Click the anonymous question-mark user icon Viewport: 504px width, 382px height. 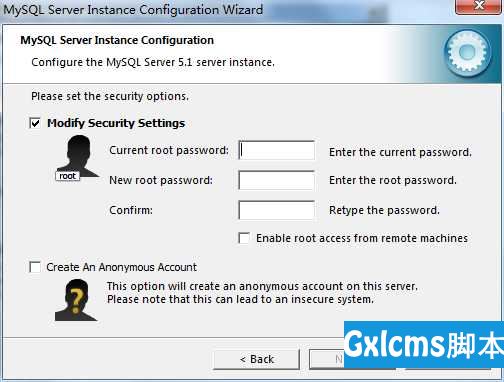[x=76, y=300]
